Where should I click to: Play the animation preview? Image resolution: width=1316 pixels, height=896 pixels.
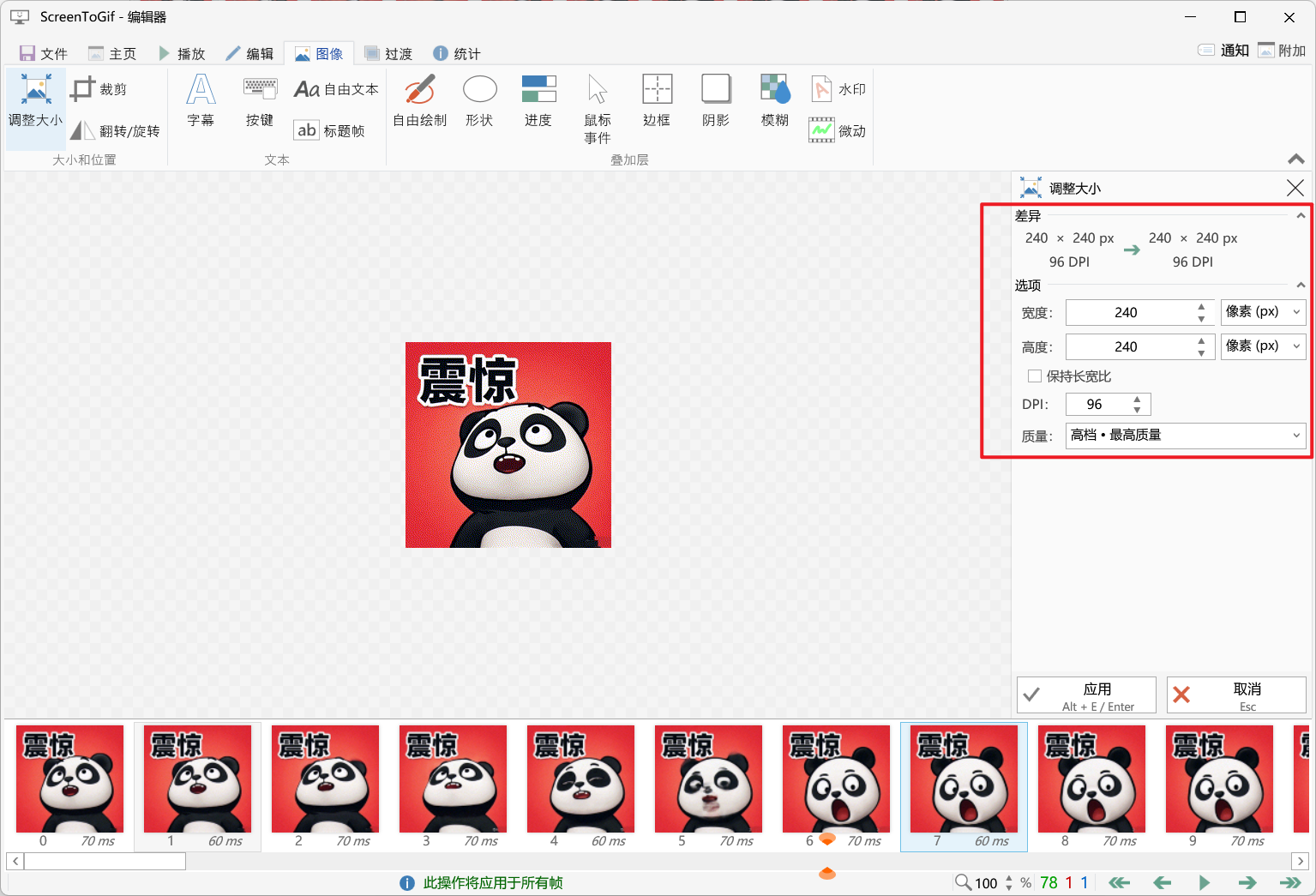pos(1205,882)
